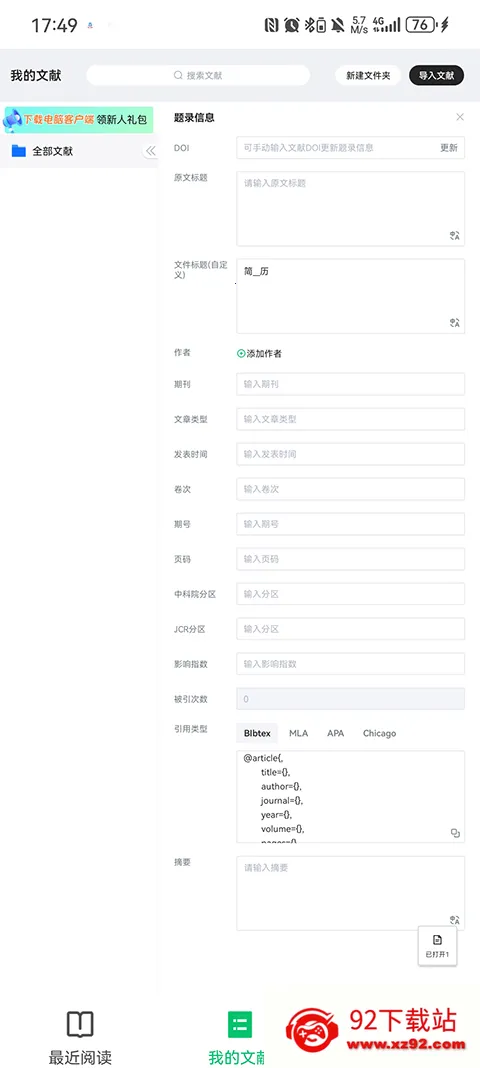Copy the Bibtex citation with copy icon

click(x=455, y=833)
